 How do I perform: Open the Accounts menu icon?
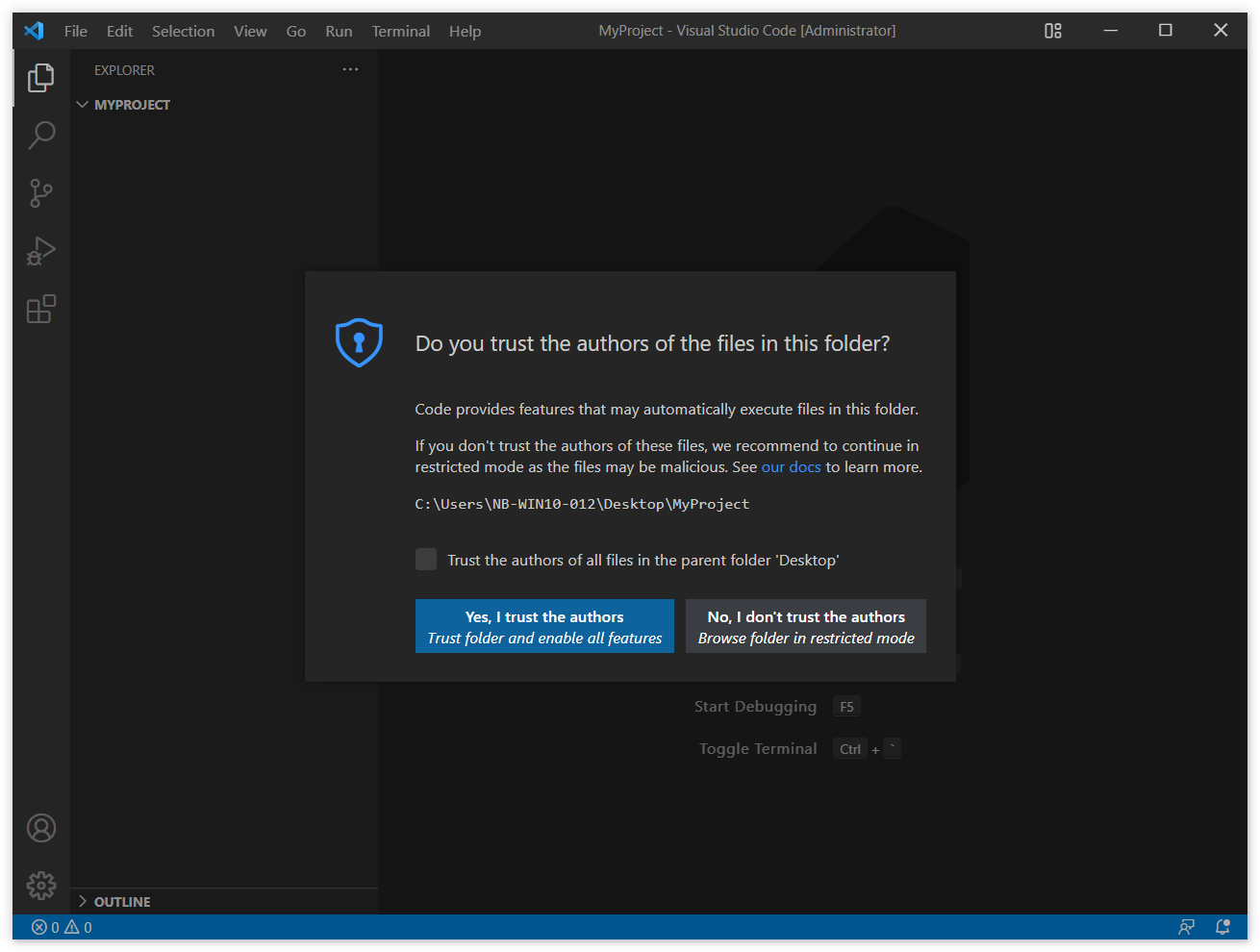point(40,828)
